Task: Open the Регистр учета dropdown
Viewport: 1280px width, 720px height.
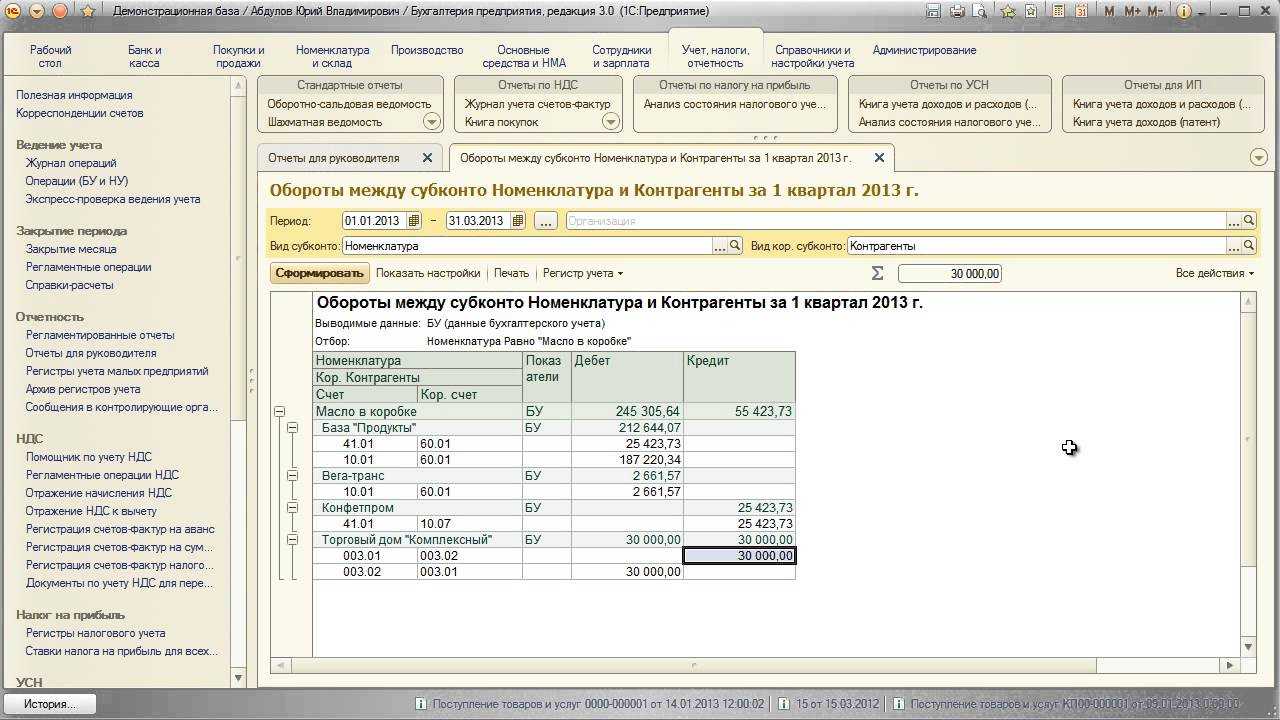Action: point(582,273)
